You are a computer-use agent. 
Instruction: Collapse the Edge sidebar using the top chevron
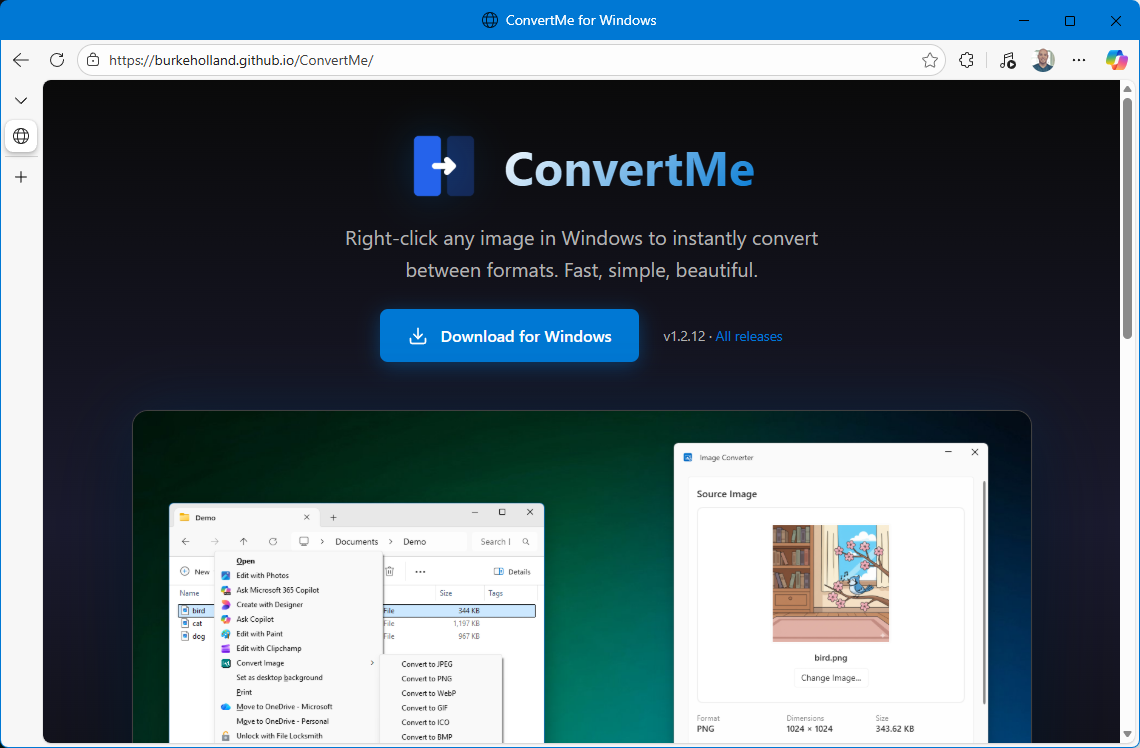(21, 100)
